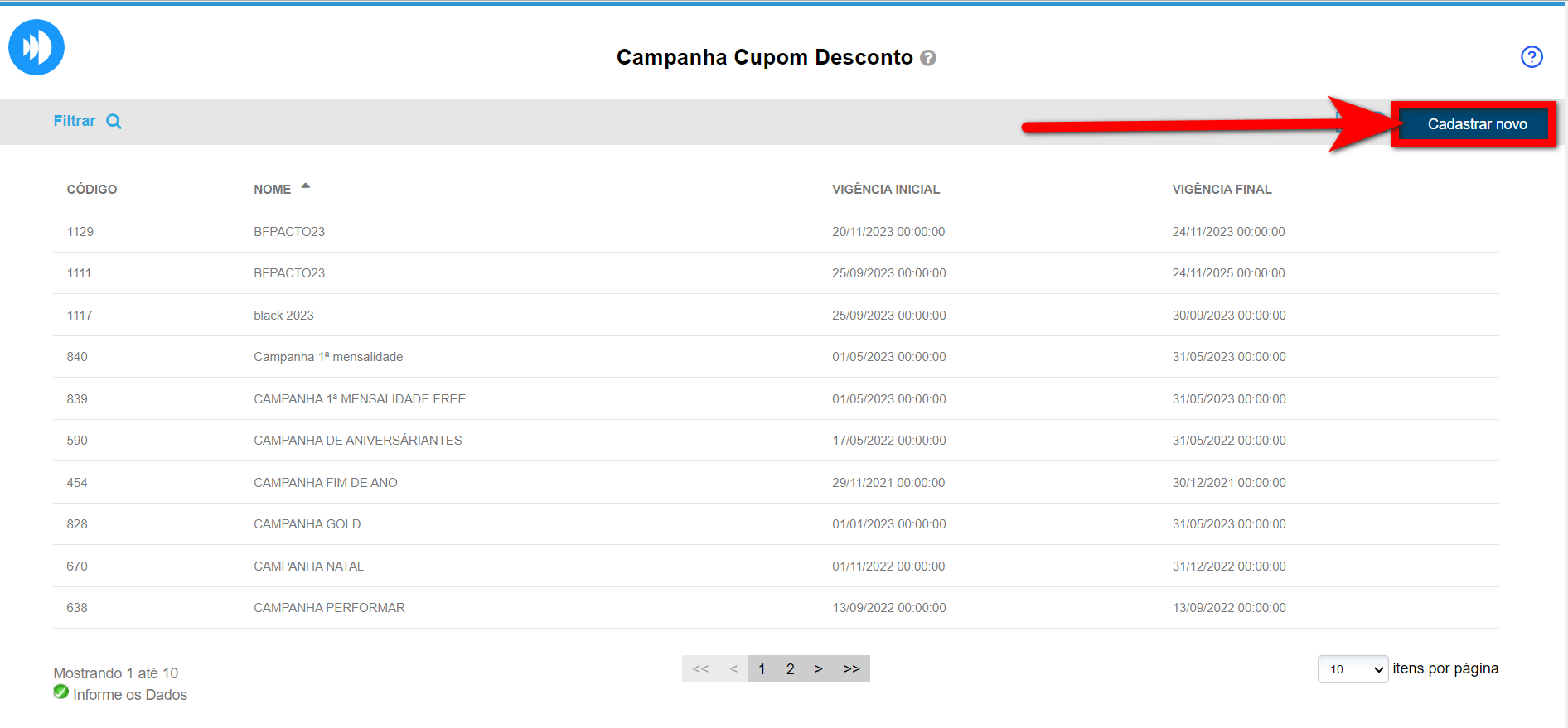Click the blue fast-forward logo icon
The height and width of the screenshot is (728, 1568).
(x=36, y=47)
